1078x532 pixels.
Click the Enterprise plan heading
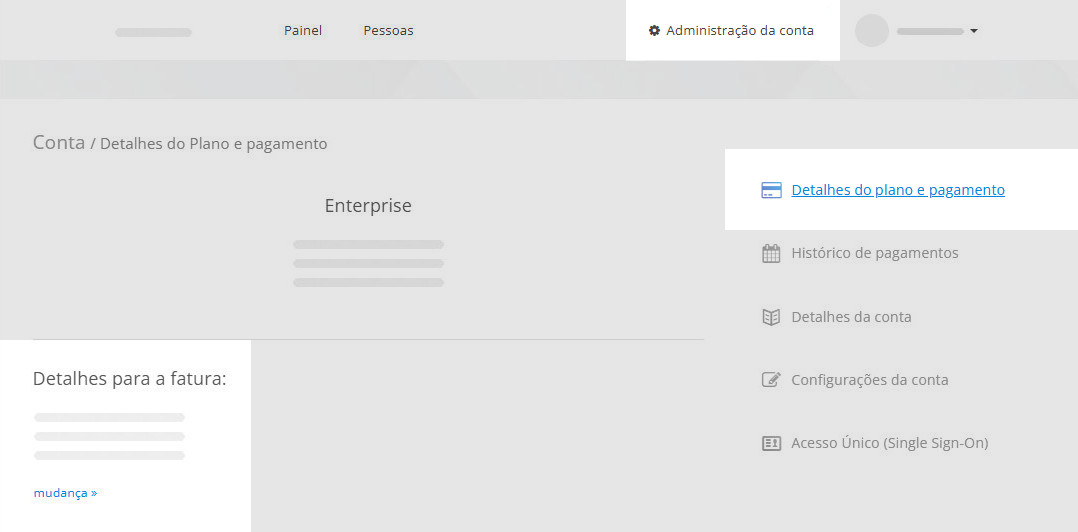[368, 206]
